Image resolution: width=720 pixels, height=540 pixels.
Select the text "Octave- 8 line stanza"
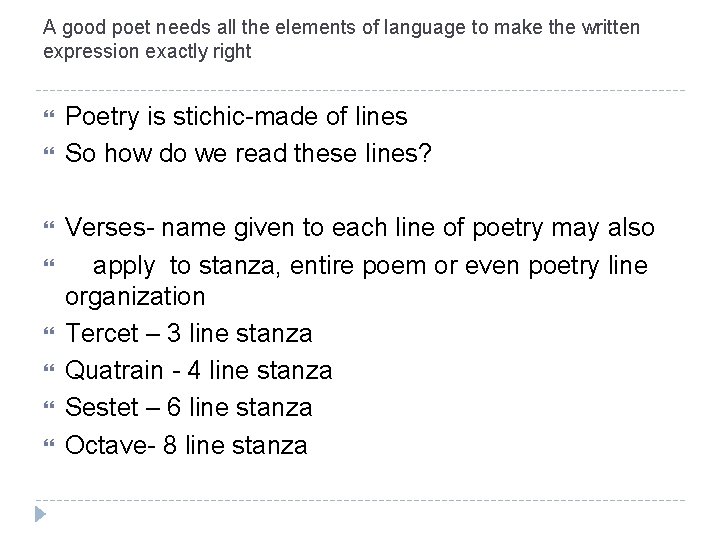186,445
